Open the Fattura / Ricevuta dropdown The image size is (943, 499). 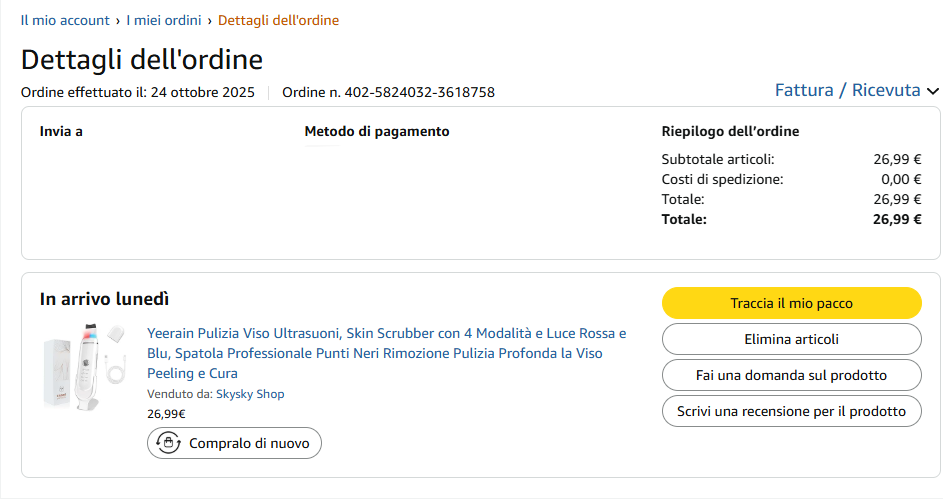[x=847, y=90]
